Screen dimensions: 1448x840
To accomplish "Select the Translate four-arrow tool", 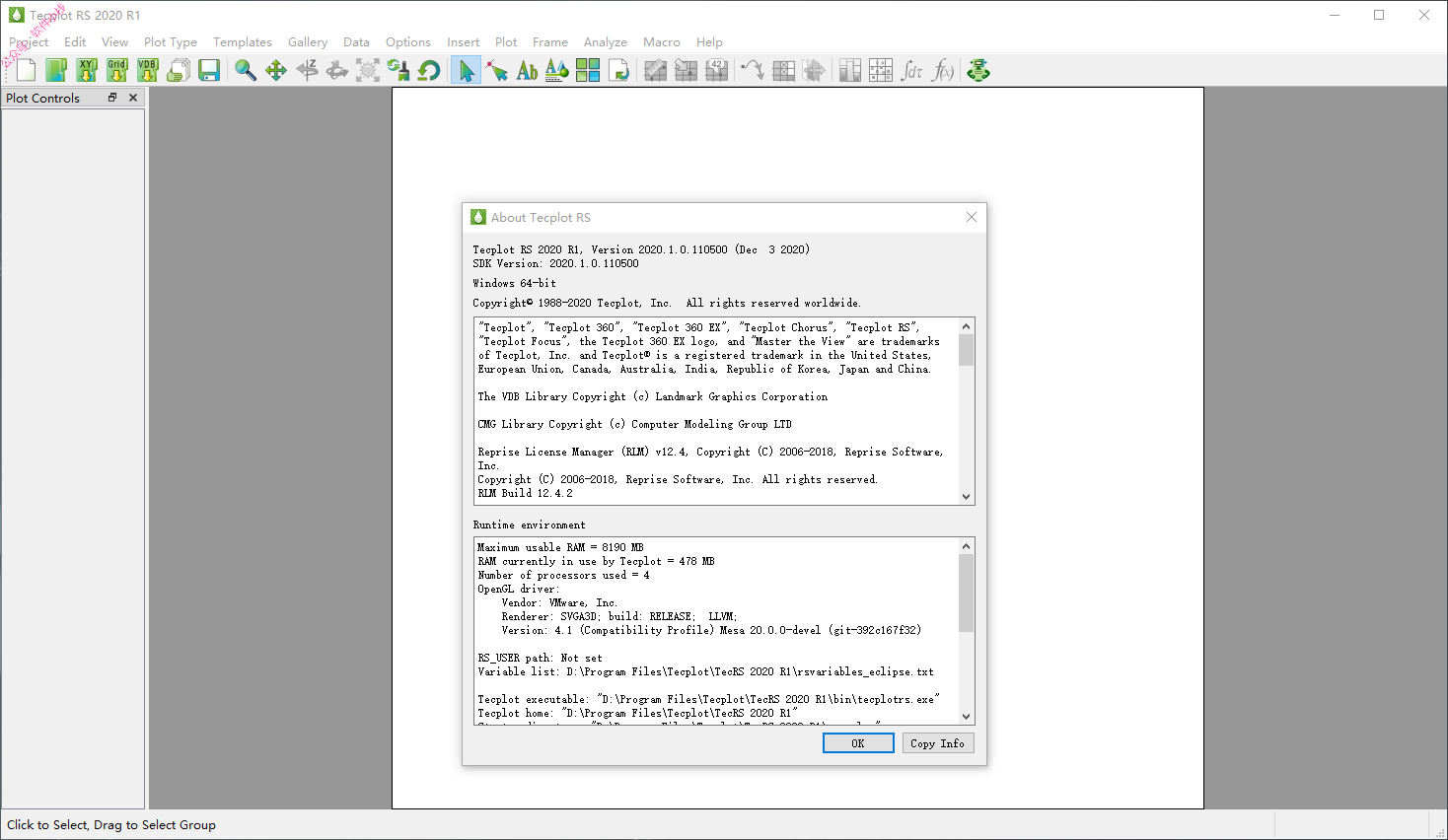I will pyautogui.click(x=276, y=70).
